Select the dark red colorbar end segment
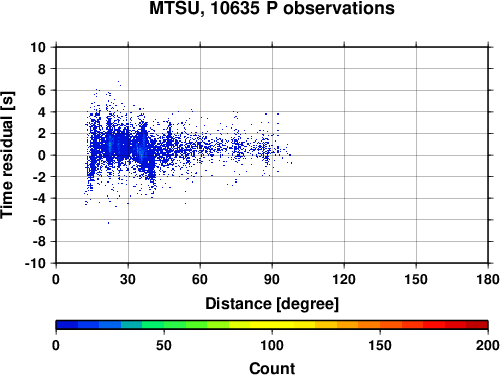Image resolution: width=500 pixels, height=375 pixels. coord(477,325)
